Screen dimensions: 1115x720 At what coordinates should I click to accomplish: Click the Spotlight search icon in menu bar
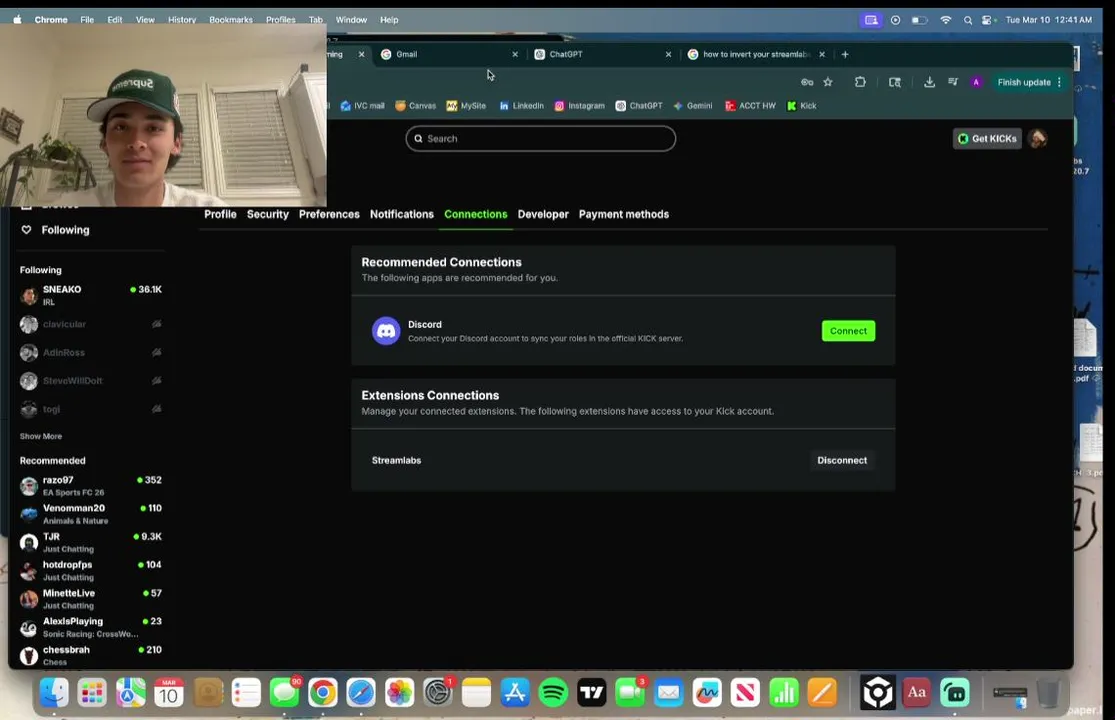[x=968, y=20]
